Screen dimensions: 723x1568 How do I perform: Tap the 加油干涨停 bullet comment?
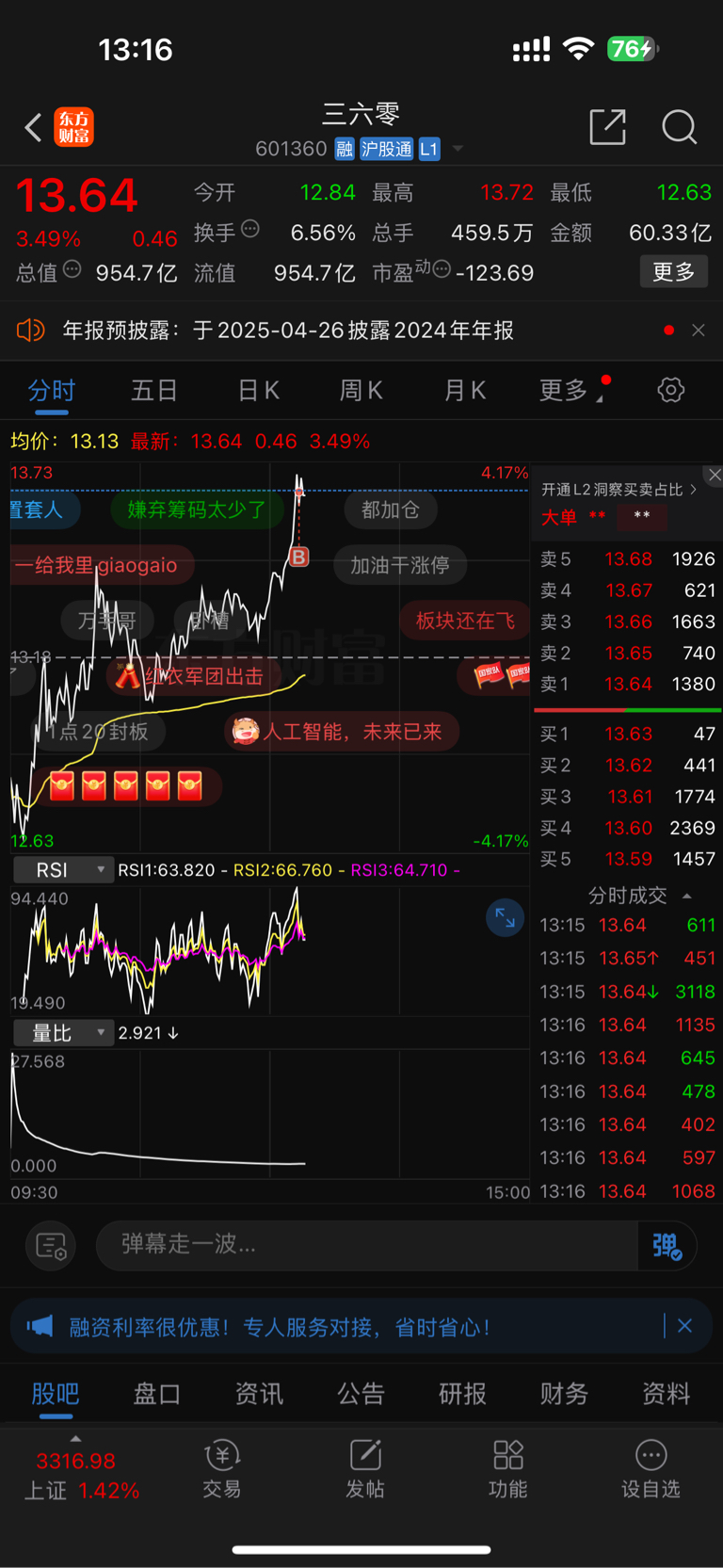coord(400,565)
